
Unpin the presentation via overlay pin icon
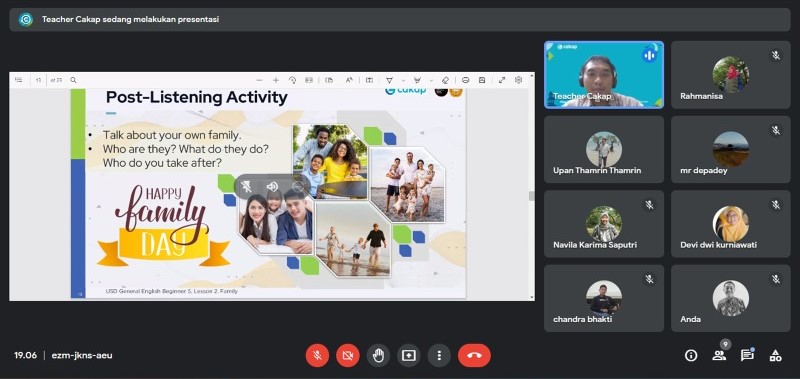(x=247, y=187)
